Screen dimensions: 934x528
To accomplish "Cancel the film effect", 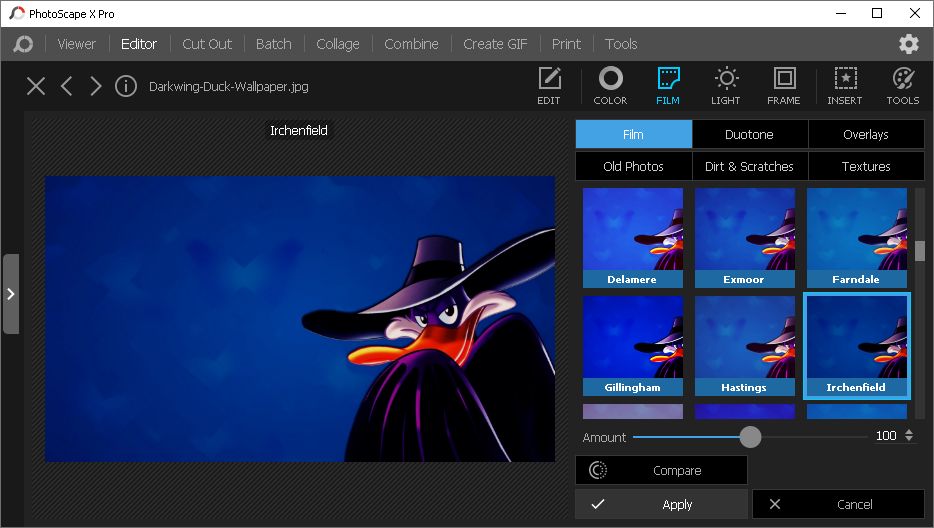I will click(838, 504).
